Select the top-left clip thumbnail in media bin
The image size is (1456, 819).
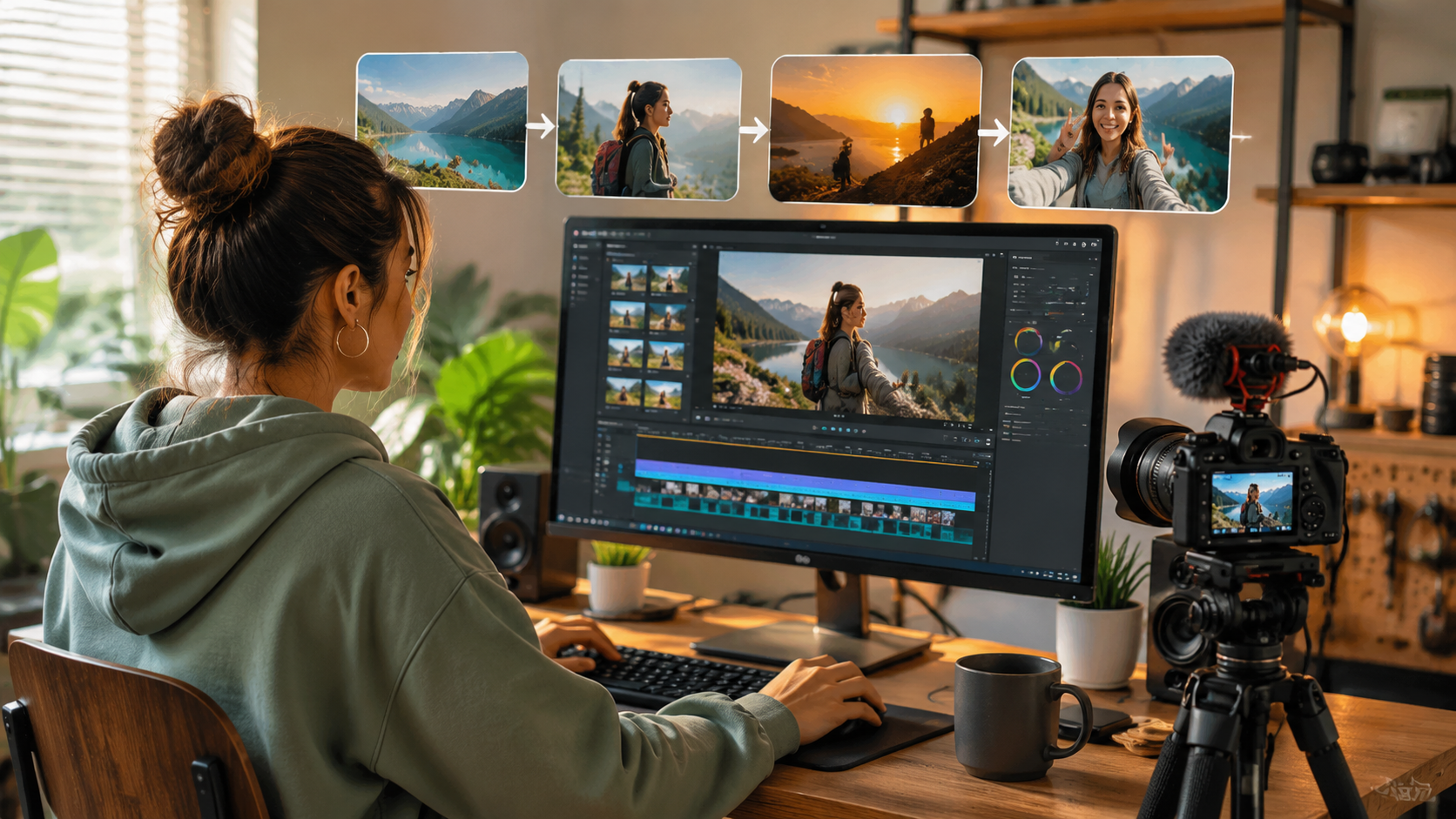[628, 279]
